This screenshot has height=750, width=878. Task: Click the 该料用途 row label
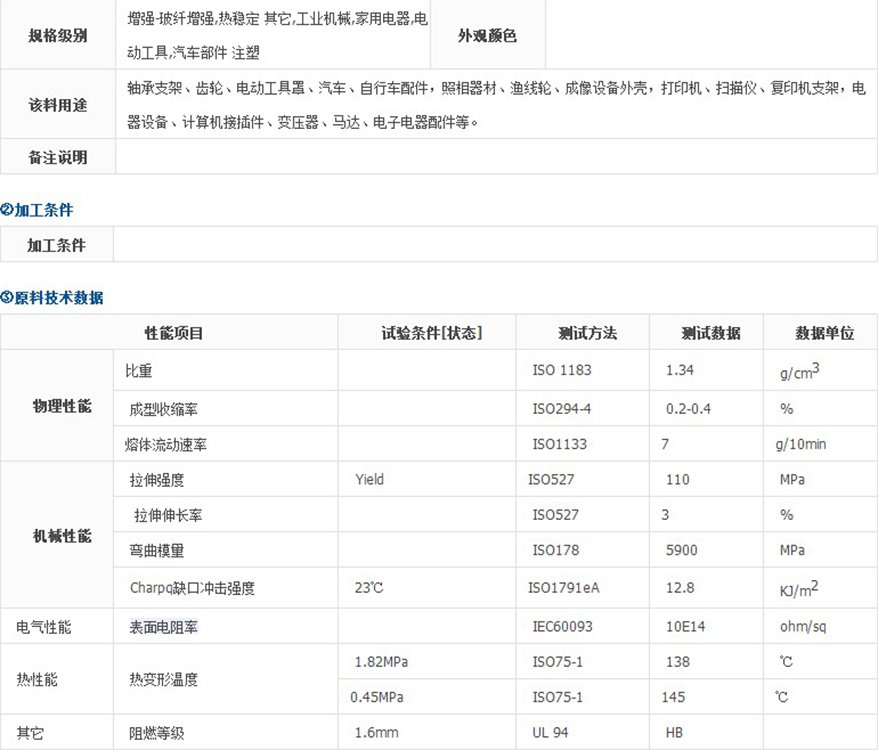pyautogui.click(x=58, y=105)
